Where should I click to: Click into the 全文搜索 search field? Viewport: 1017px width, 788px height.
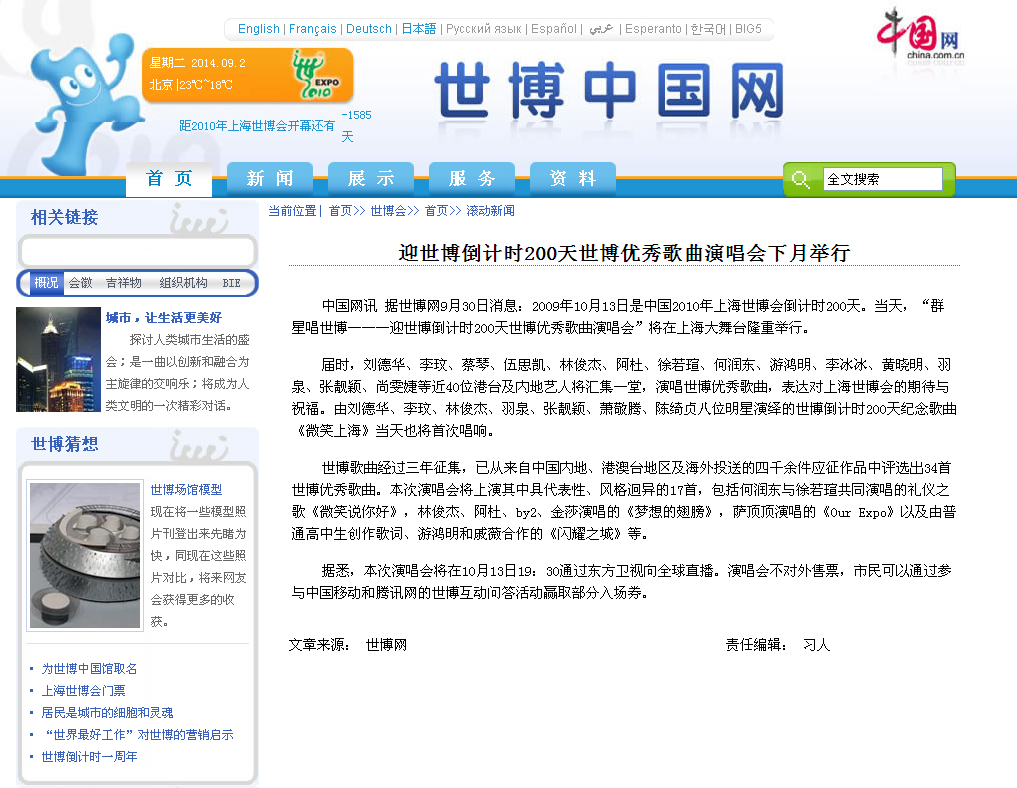pyautogui.click(x=882, y=180)
